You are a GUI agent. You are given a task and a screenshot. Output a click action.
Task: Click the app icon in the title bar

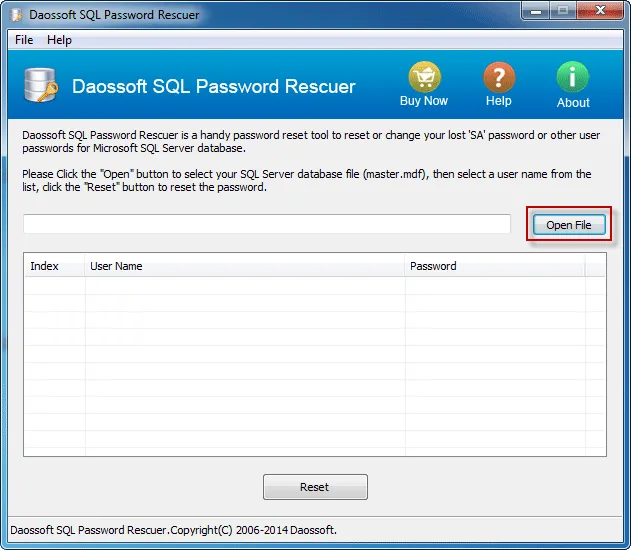[16, 15]
